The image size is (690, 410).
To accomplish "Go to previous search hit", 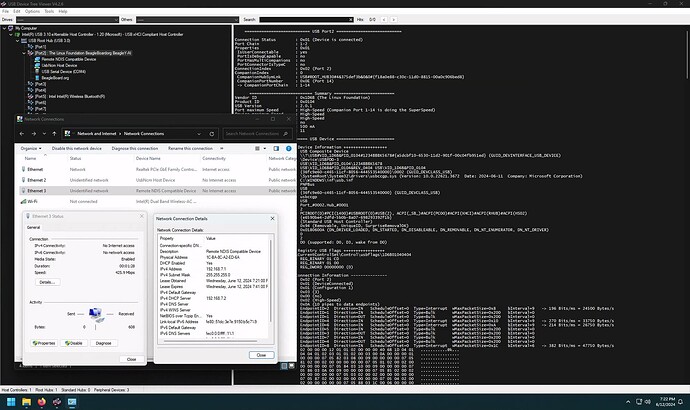I will [384, 20].
